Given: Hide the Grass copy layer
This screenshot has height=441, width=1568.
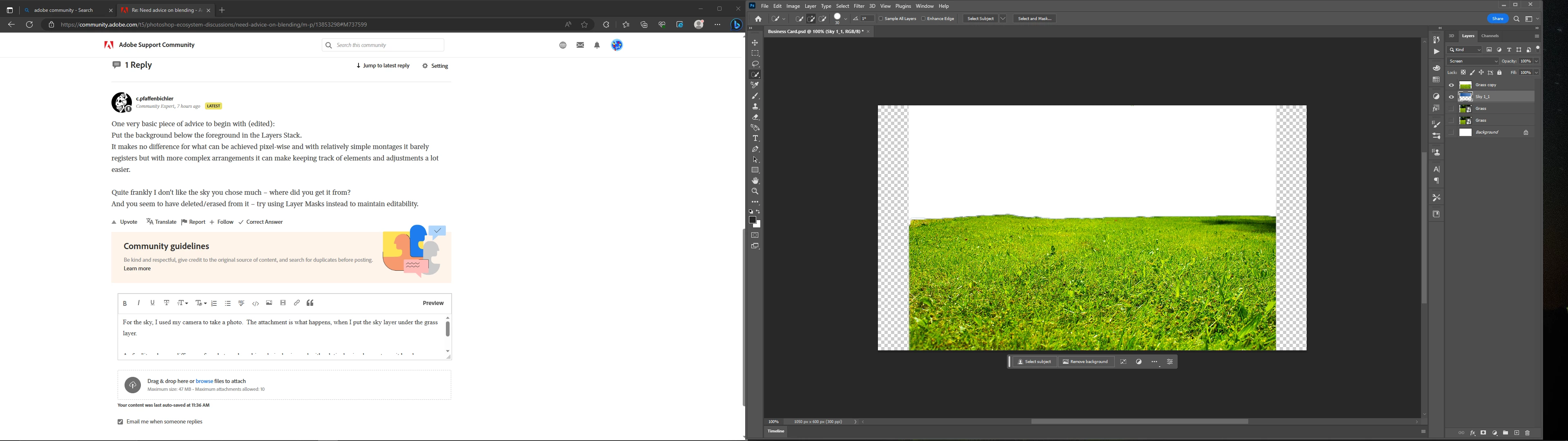Looking at the screenshot, I should (1451, 85).
